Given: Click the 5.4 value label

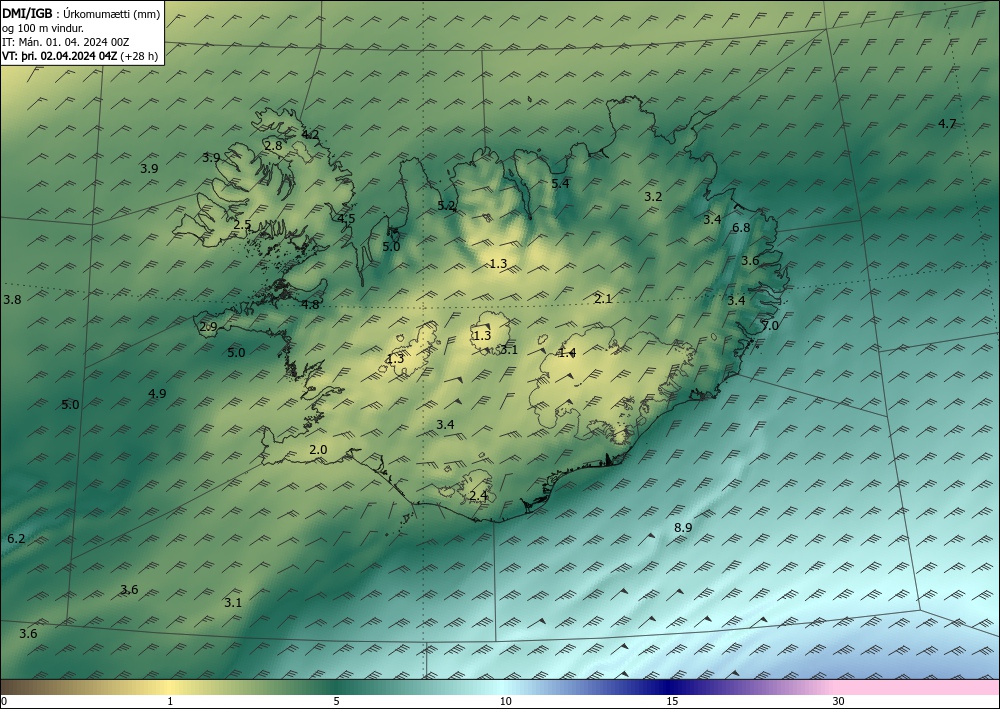Looking at the screenshot, I should (x=560, y=184).
